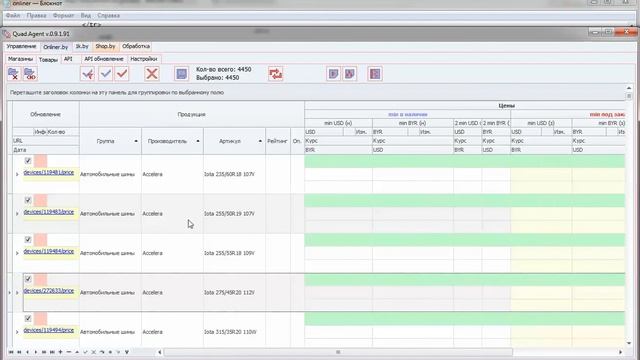Click the red checkmark toolbar icon

click(122, 73)
